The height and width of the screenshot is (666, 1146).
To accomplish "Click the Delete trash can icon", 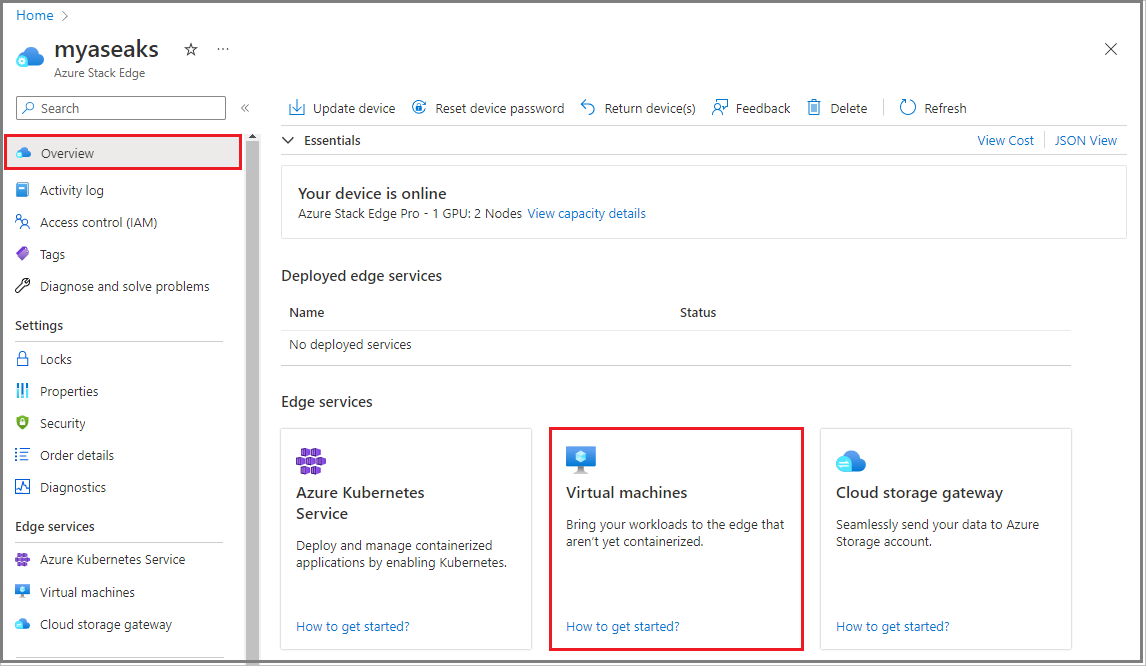I will click(x=815, y=108).
